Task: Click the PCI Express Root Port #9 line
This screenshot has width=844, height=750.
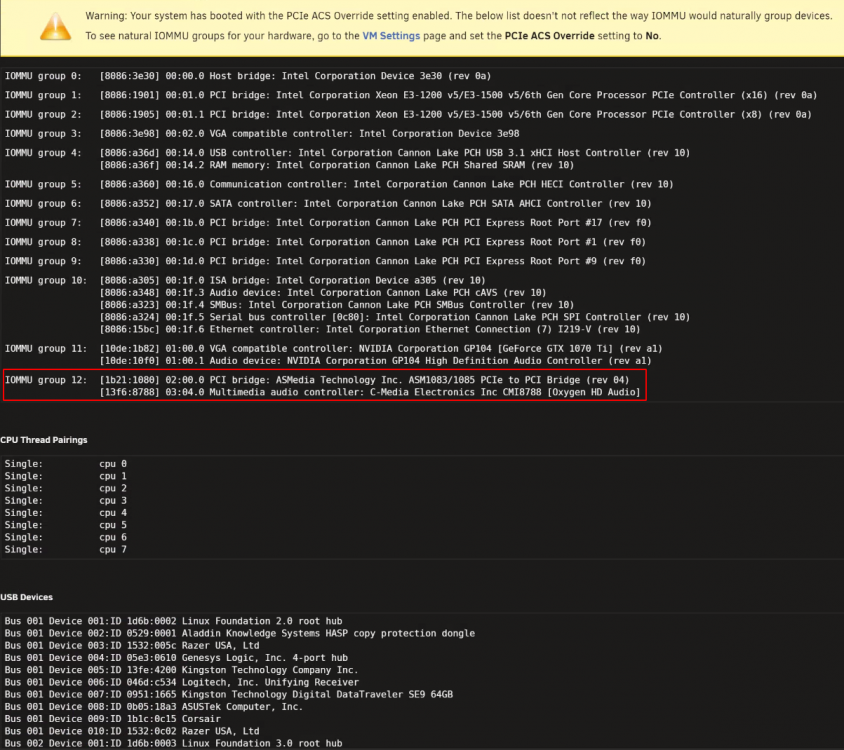Action: 325,261
